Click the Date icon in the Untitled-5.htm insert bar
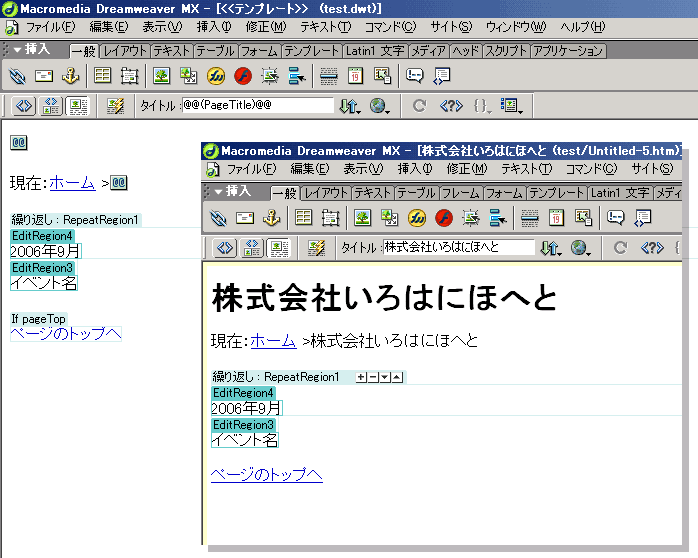 (x=556, y=217)
